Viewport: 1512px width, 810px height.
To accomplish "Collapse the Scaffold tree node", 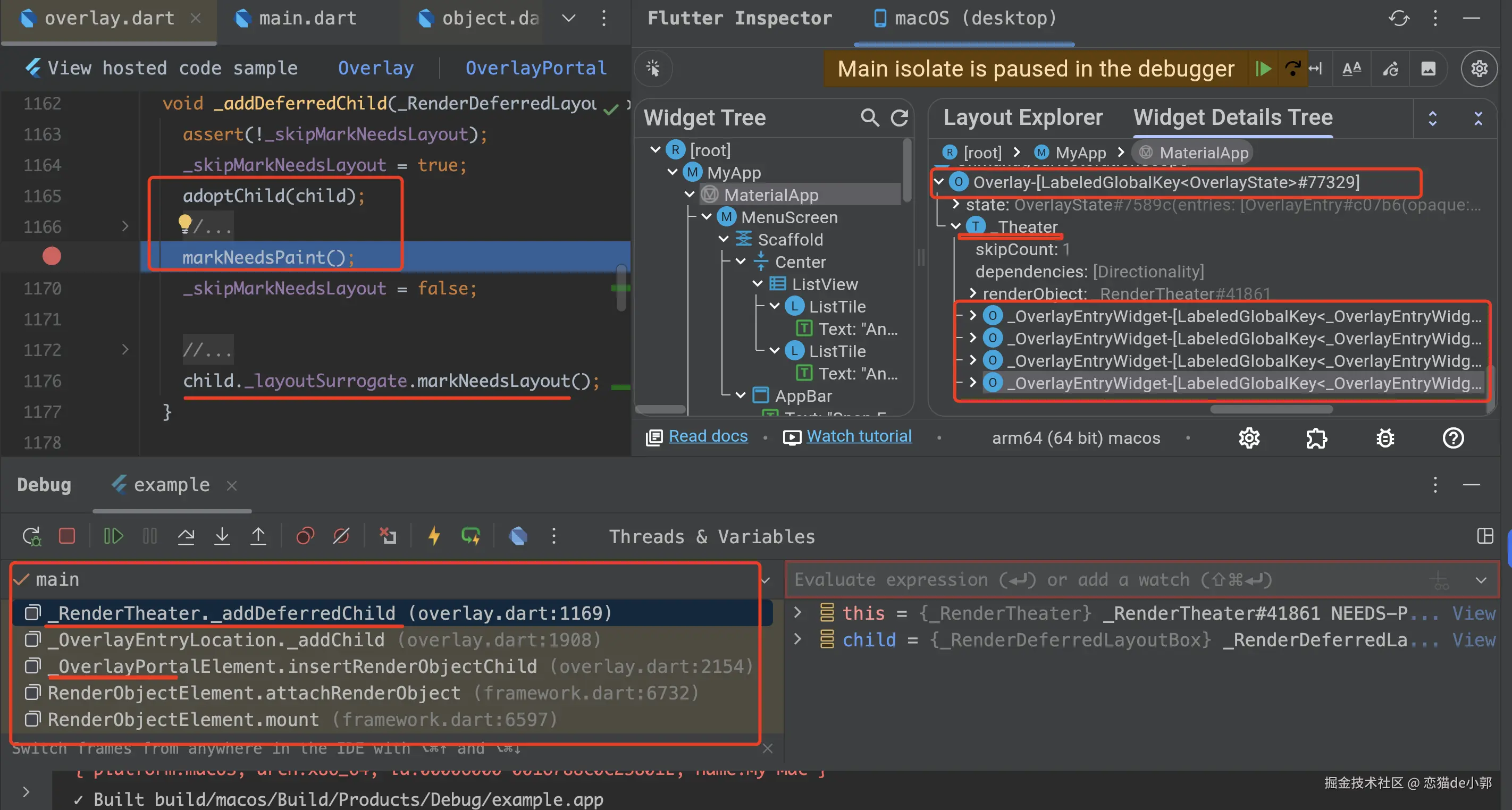I will (724, 240).
